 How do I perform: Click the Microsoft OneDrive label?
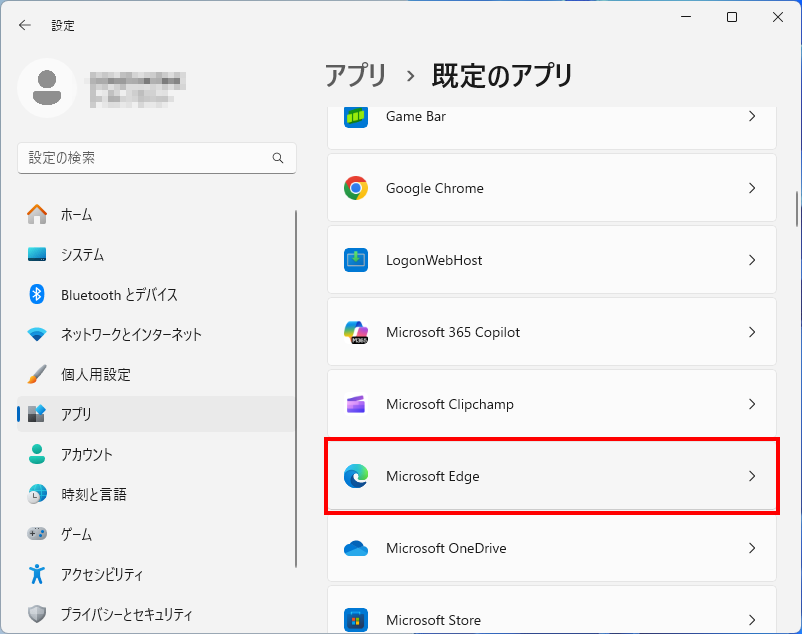(x=446, y=548)
